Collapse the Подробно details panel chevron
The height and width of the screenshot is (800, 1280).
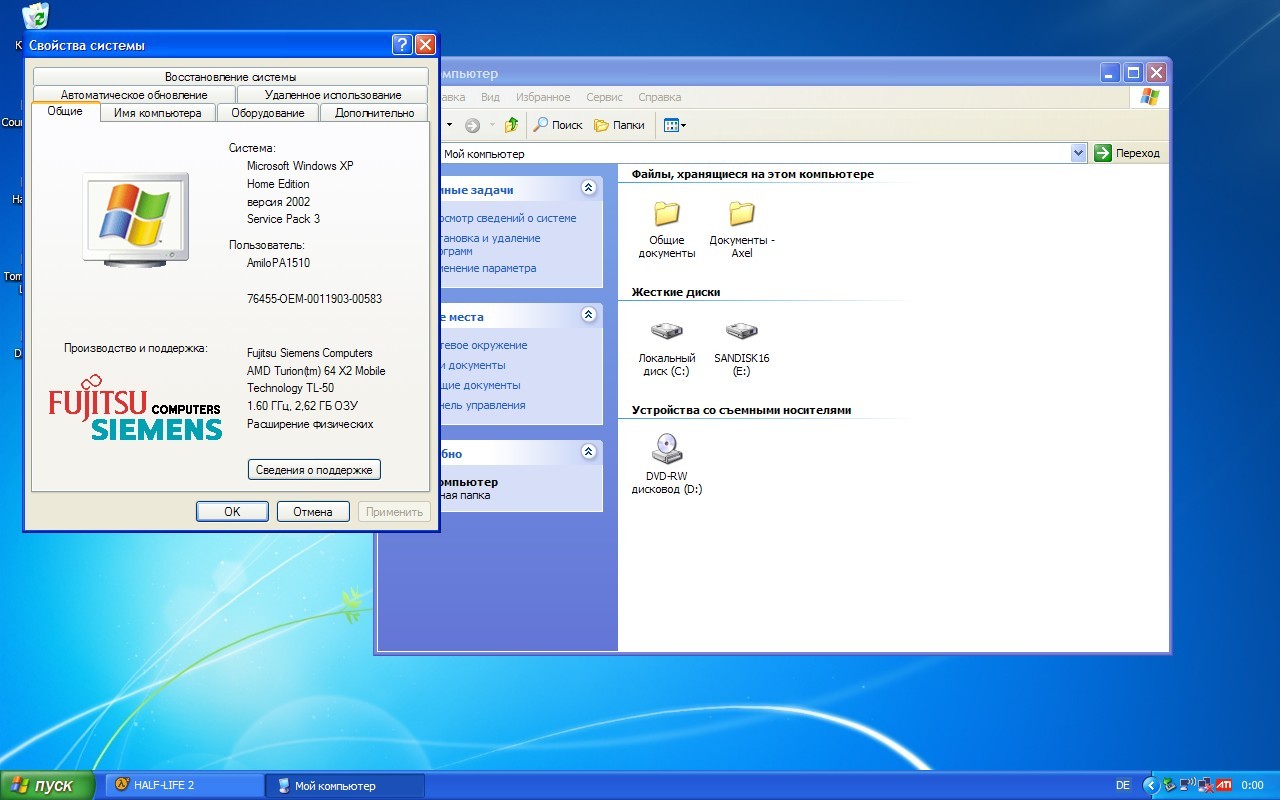(588, 452)
